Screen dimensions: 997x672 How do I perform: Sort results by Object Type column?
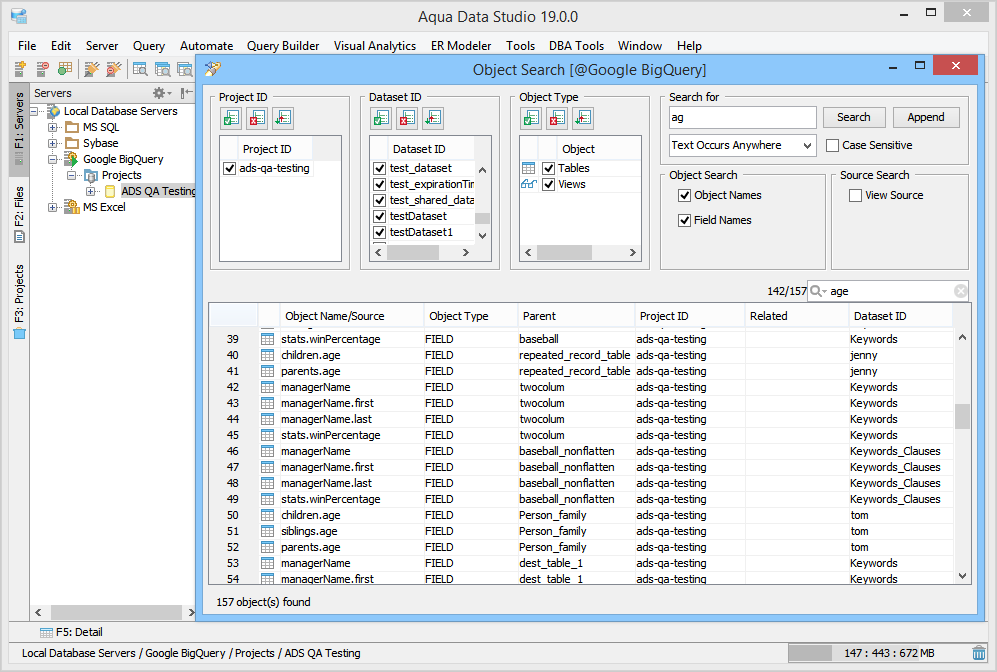point(471,316)
